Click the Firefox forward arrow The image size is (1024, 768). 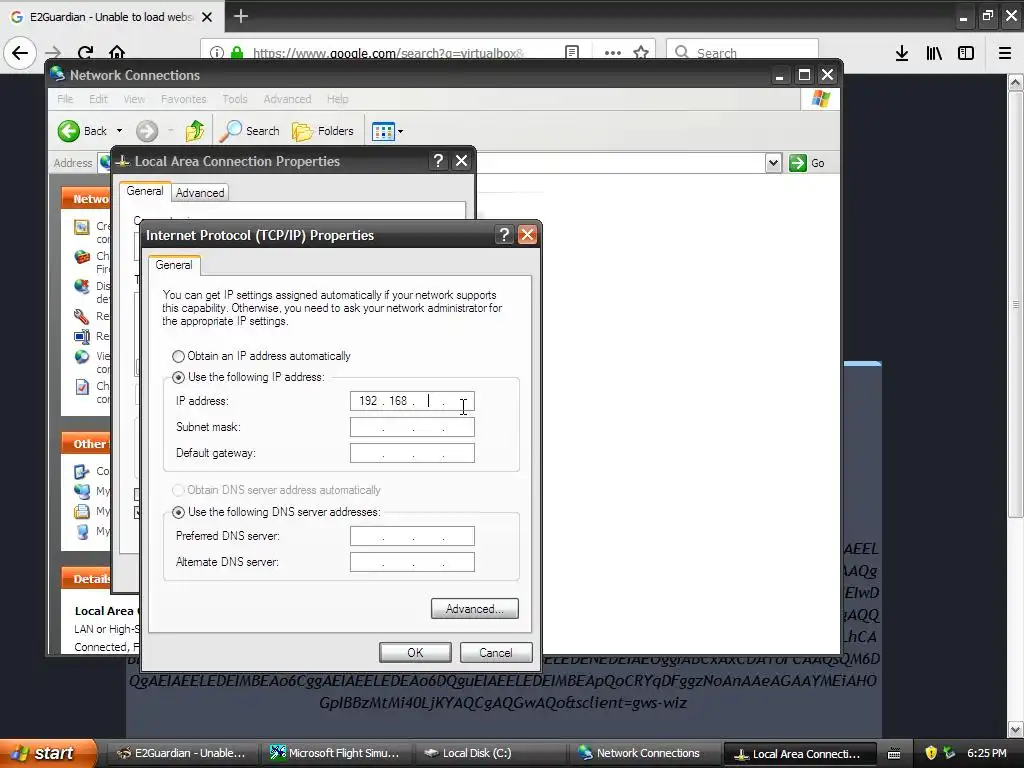pyautogui.click(x=54, y=53)
